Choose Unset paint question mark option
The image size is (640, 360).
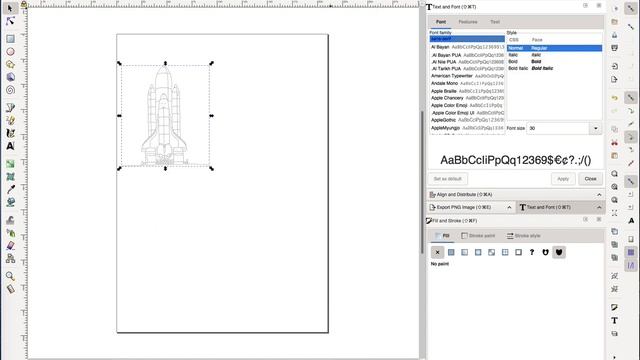pyautogui.click(x=532, y=252)
